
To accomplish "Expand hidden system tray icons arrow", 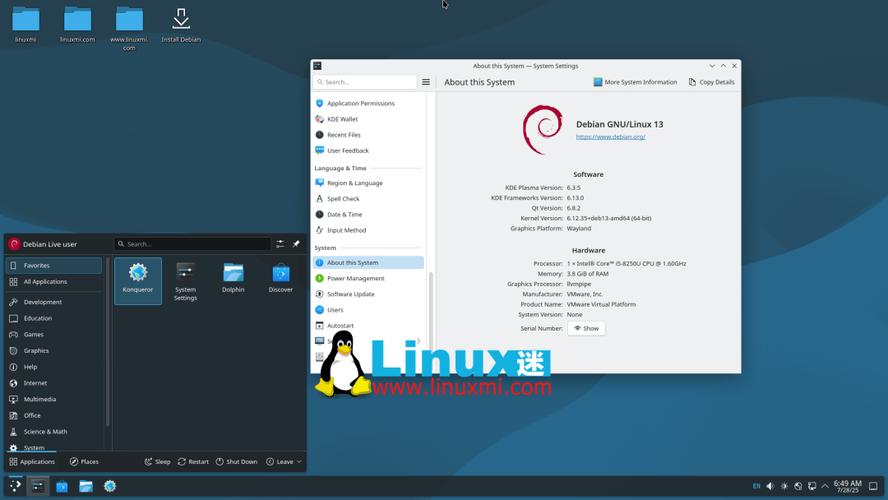I will point(825,486).
